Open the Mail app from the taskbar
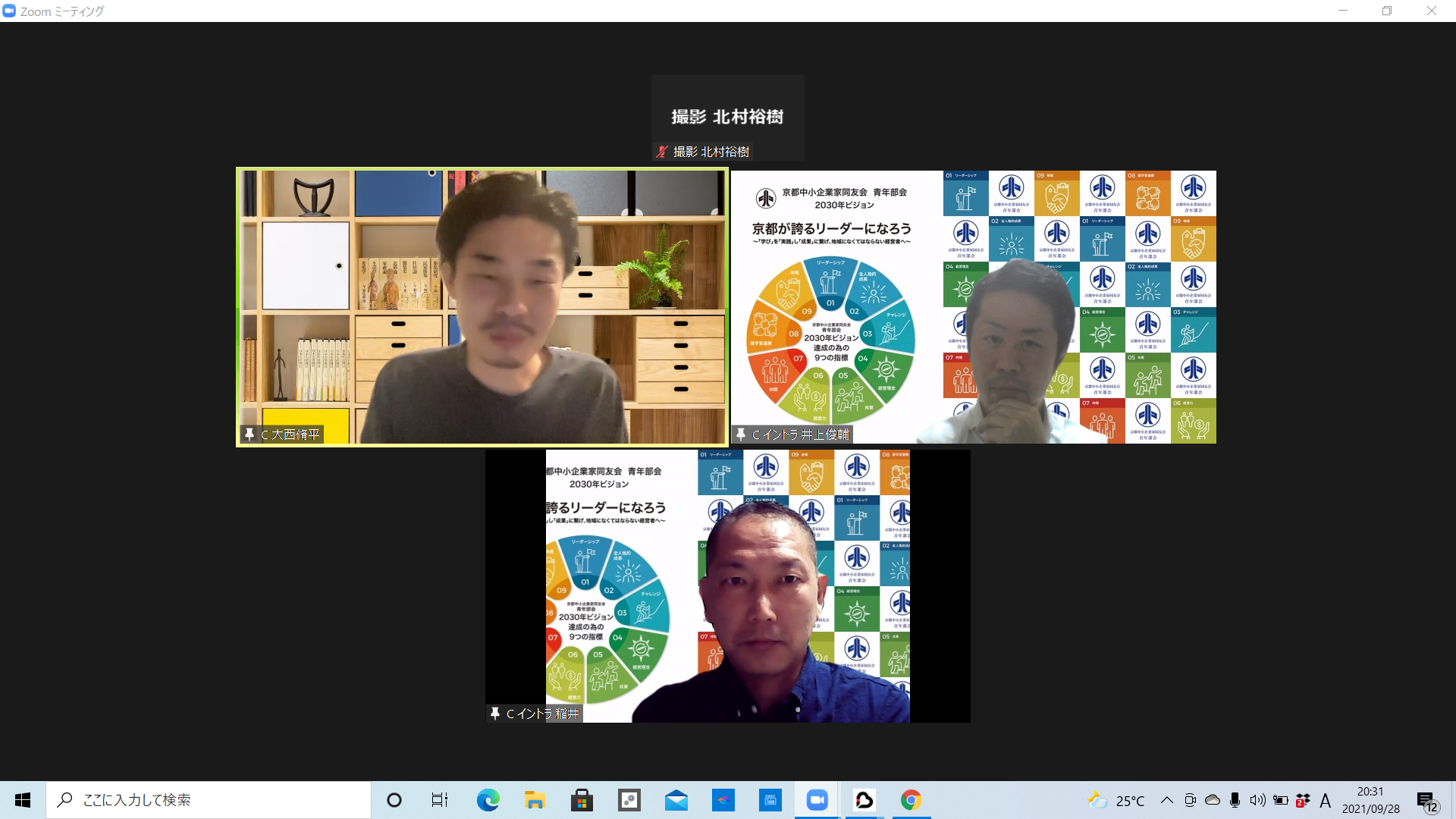1456x819 pixels. 676,800
